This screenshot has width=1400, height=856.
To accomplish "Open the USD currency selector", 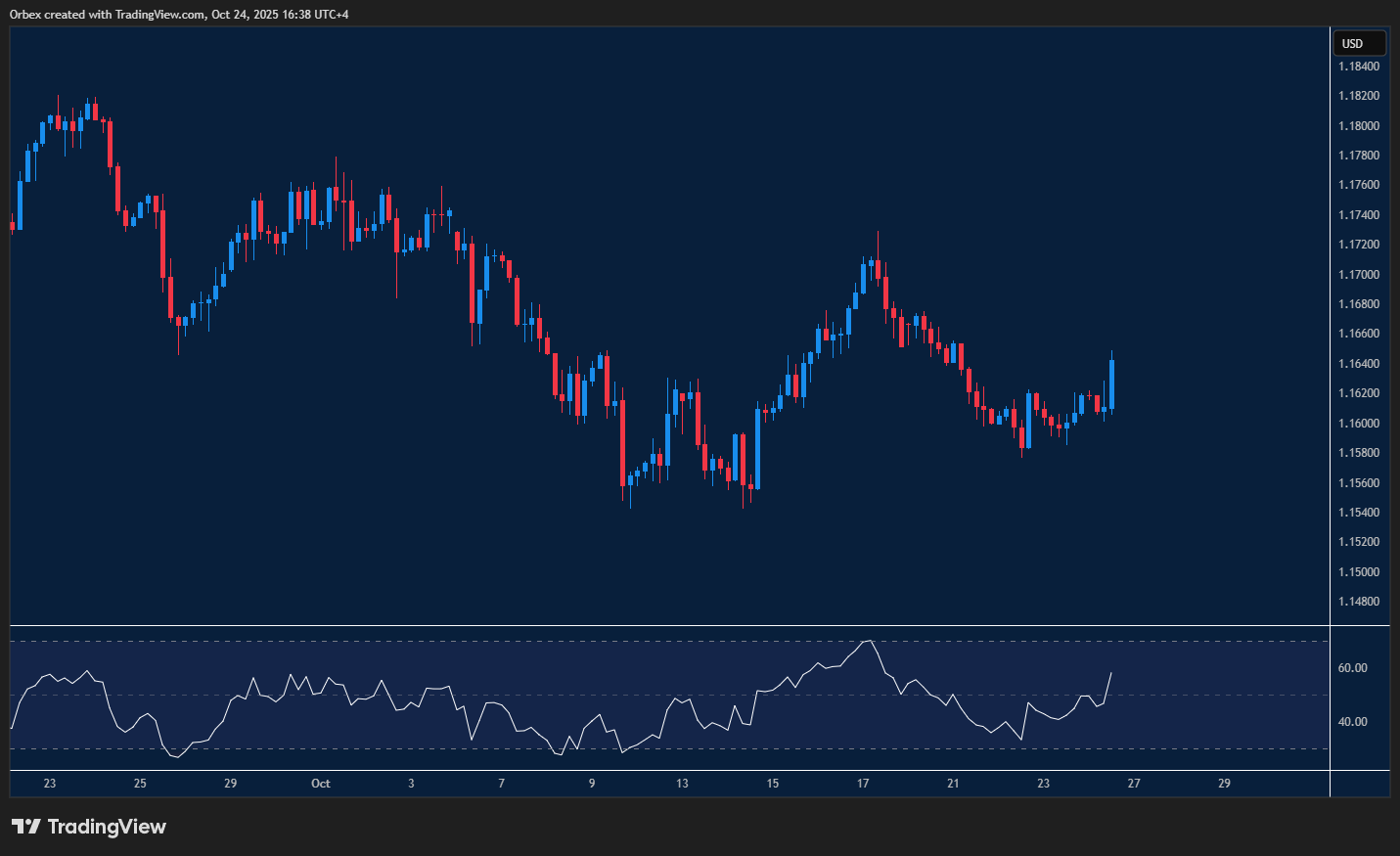I will 1359,43.
